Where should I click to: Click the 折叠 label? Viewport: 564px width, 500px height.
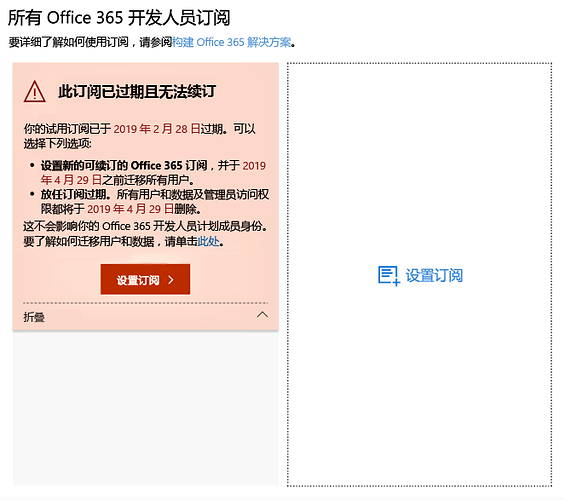[34, 317]
